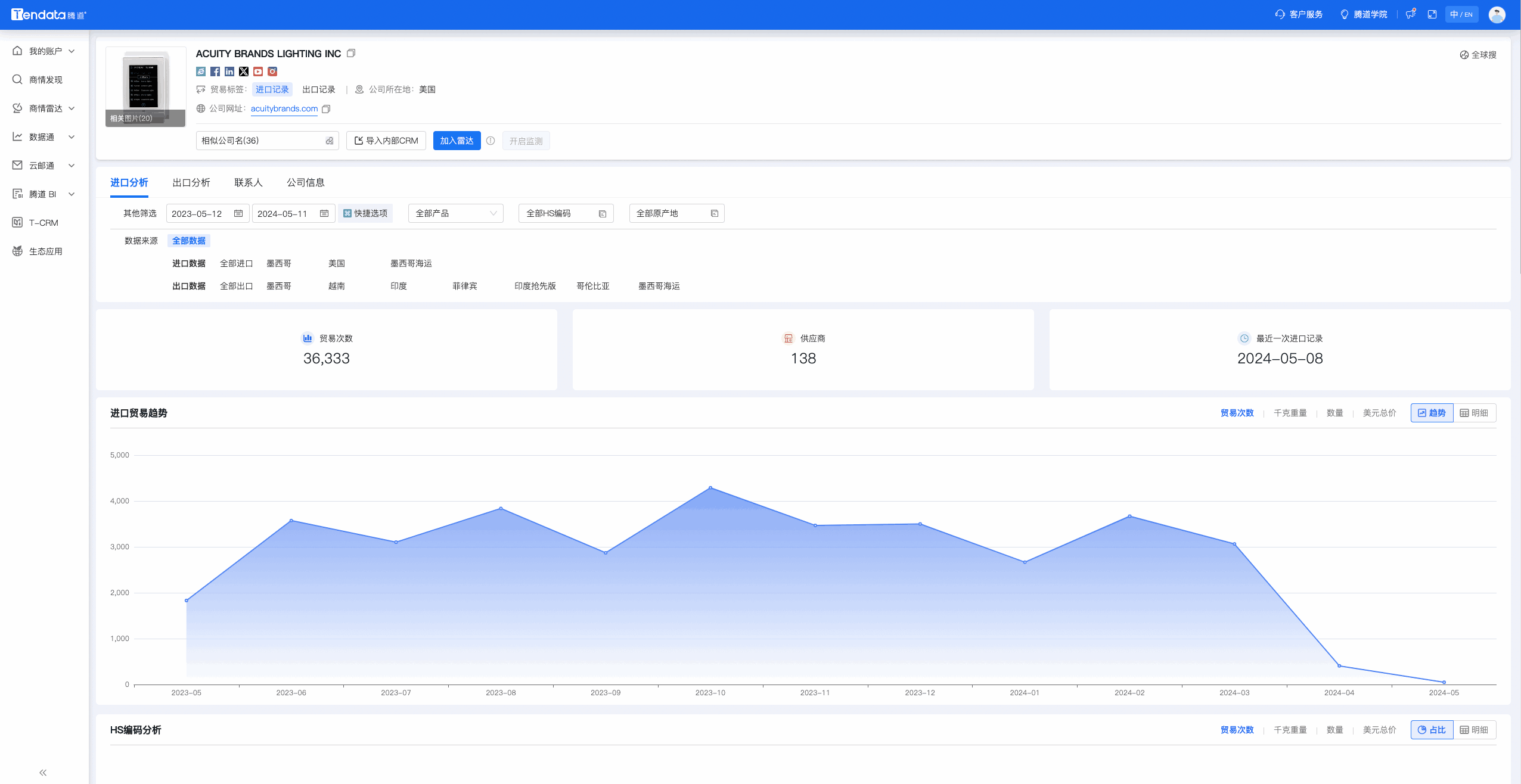Image resolution: width=1521 pixels, height=784 pixels.
Task: Copy company name with copy icon
Action: click(351, 54)
